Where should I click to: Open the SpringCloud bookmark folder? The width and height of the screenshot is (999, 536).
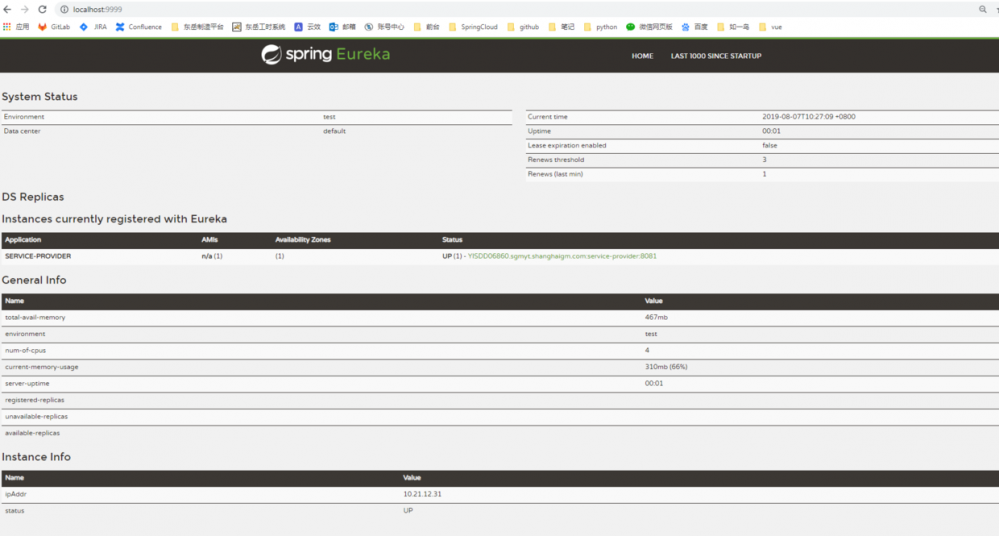coord(473,27)
